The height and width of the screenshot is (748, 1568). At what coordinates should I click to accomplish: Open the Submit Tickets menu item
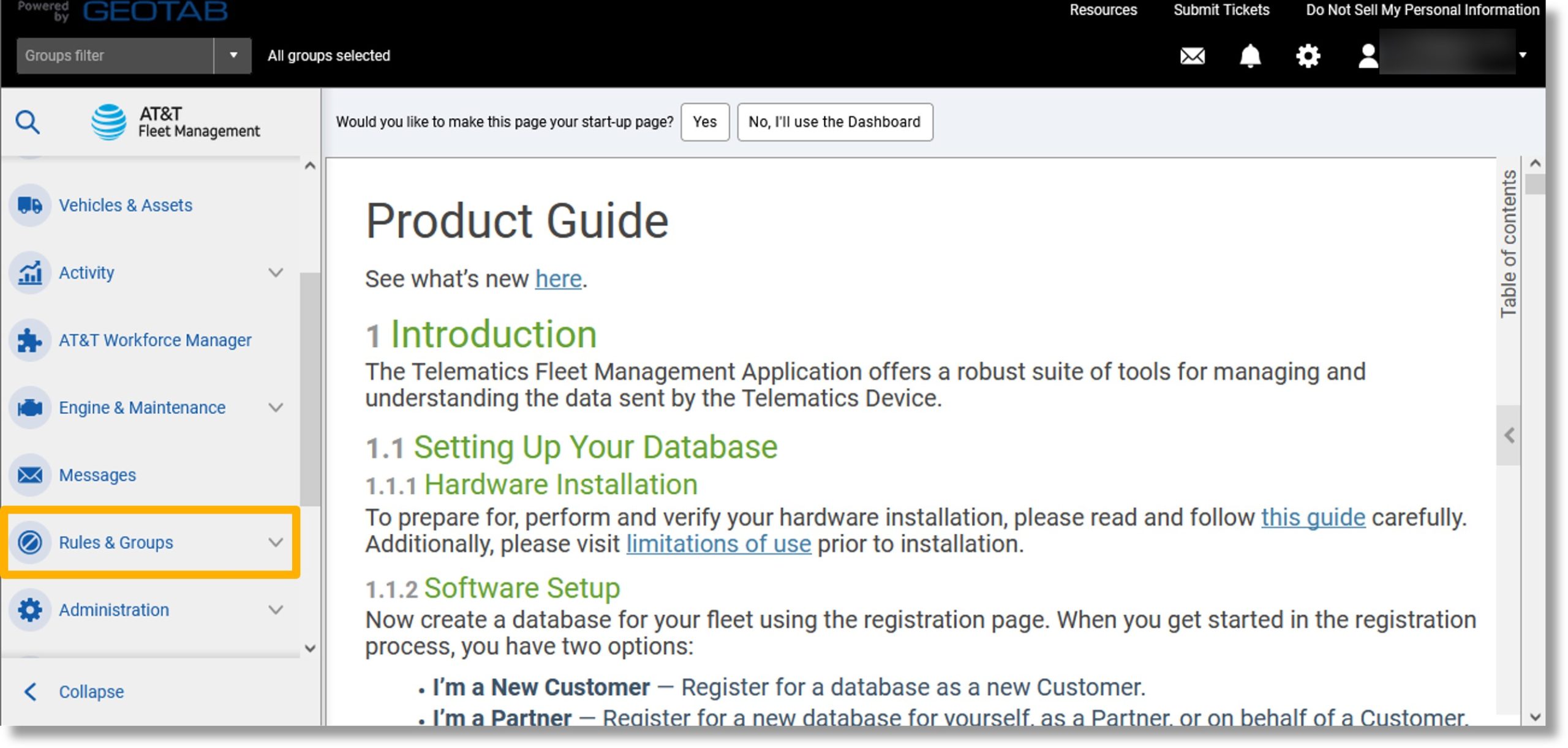pyautogui.click(x=1222, y=11)
